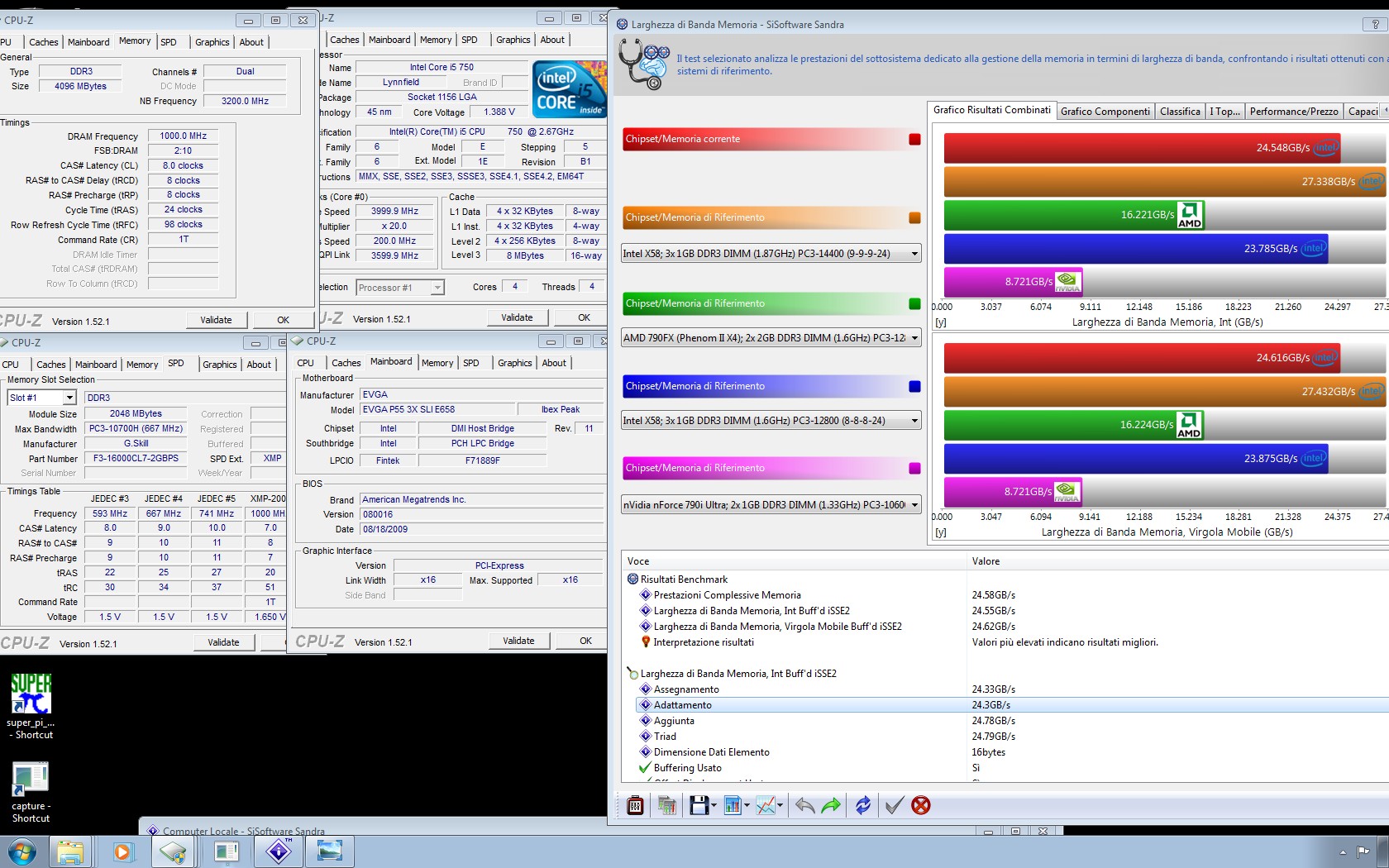This screenshot has height=868, width=1389.
Task: Click Validate in the Memory CPU-Z window
Action: (x=216, y=320)
